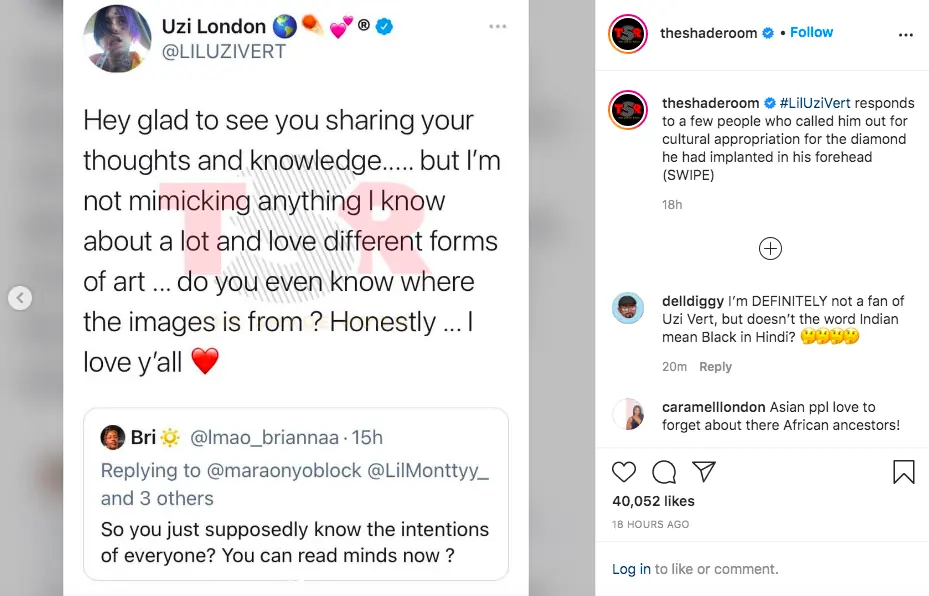
Task: Open post options three-dot menu
Action: point(906,34)
